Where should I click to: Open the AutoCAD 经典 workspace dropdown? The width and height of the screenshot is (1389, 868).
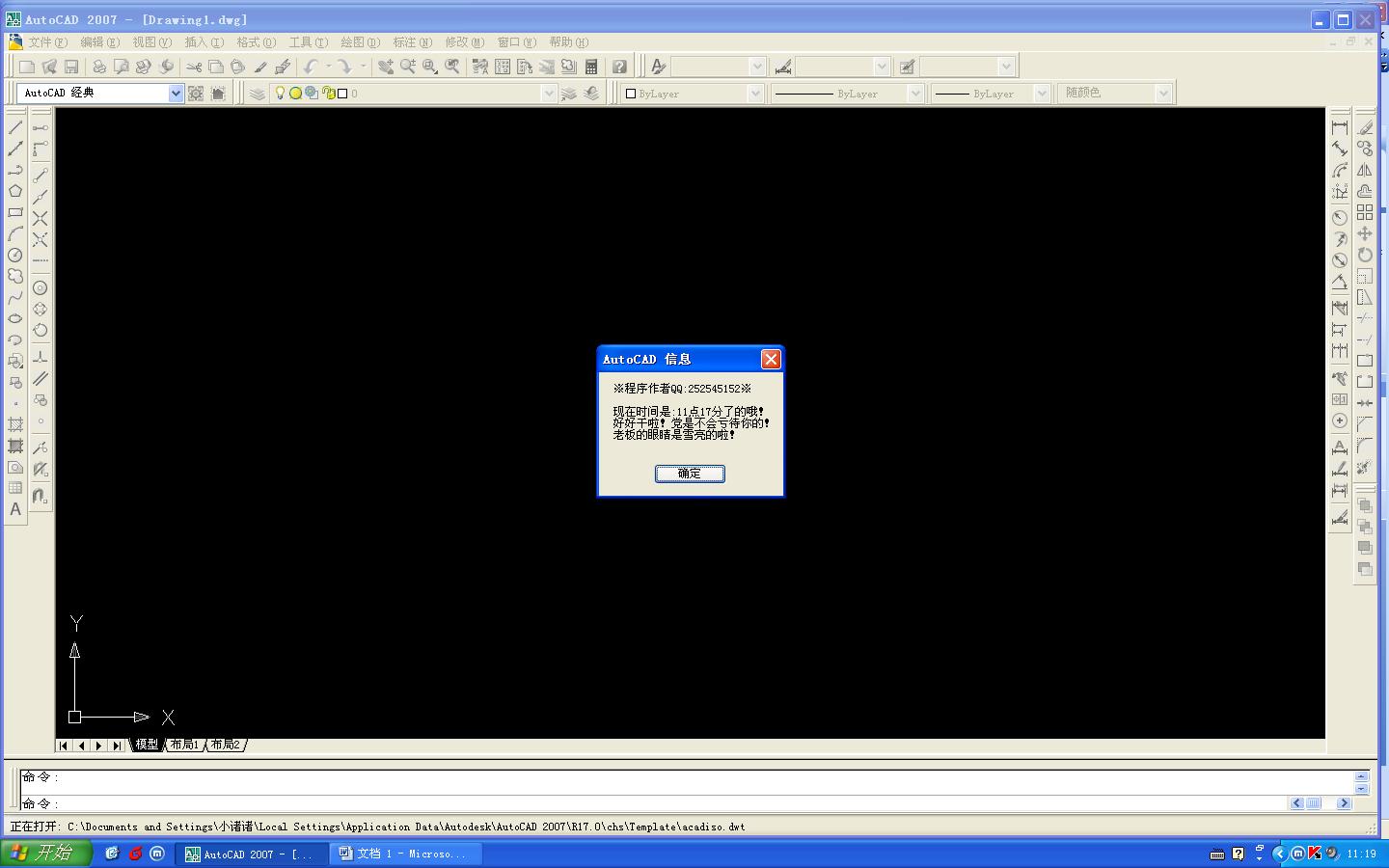176,94
